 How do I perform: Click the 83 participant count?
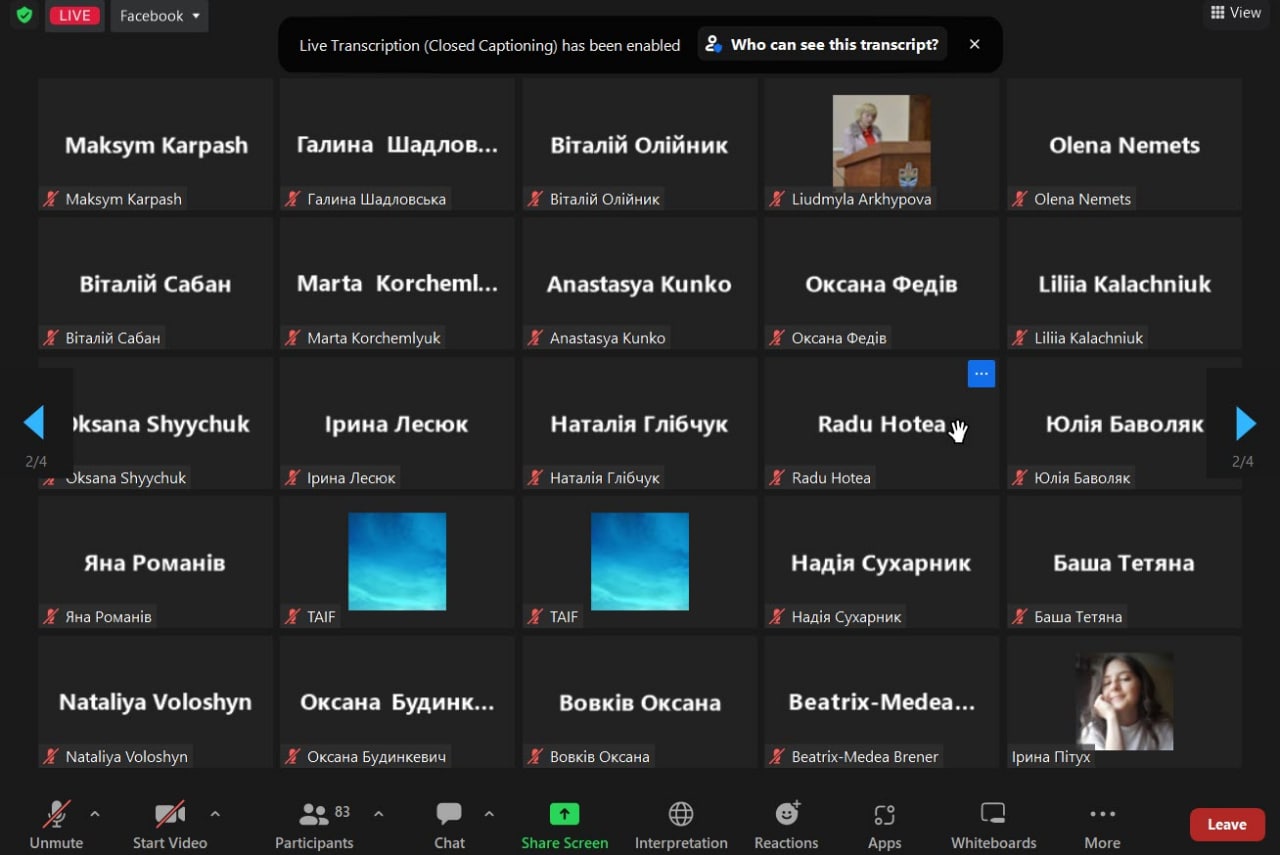(x=342, y=811)
